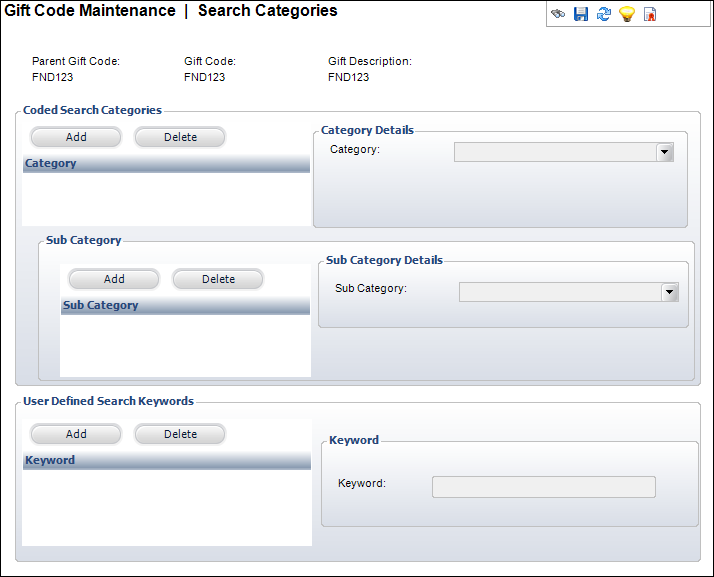Click the report document icon

[x=650, y=14]
